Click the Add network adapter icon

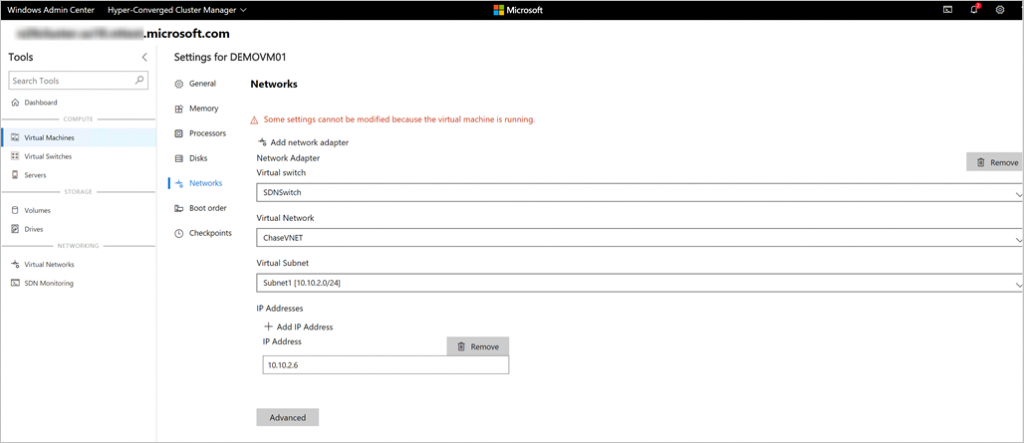[x=263, y=142]
